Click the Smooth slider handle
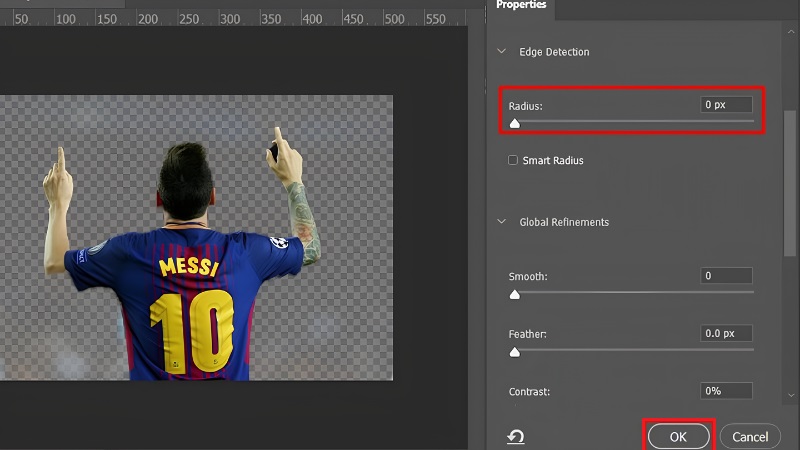 515,294
